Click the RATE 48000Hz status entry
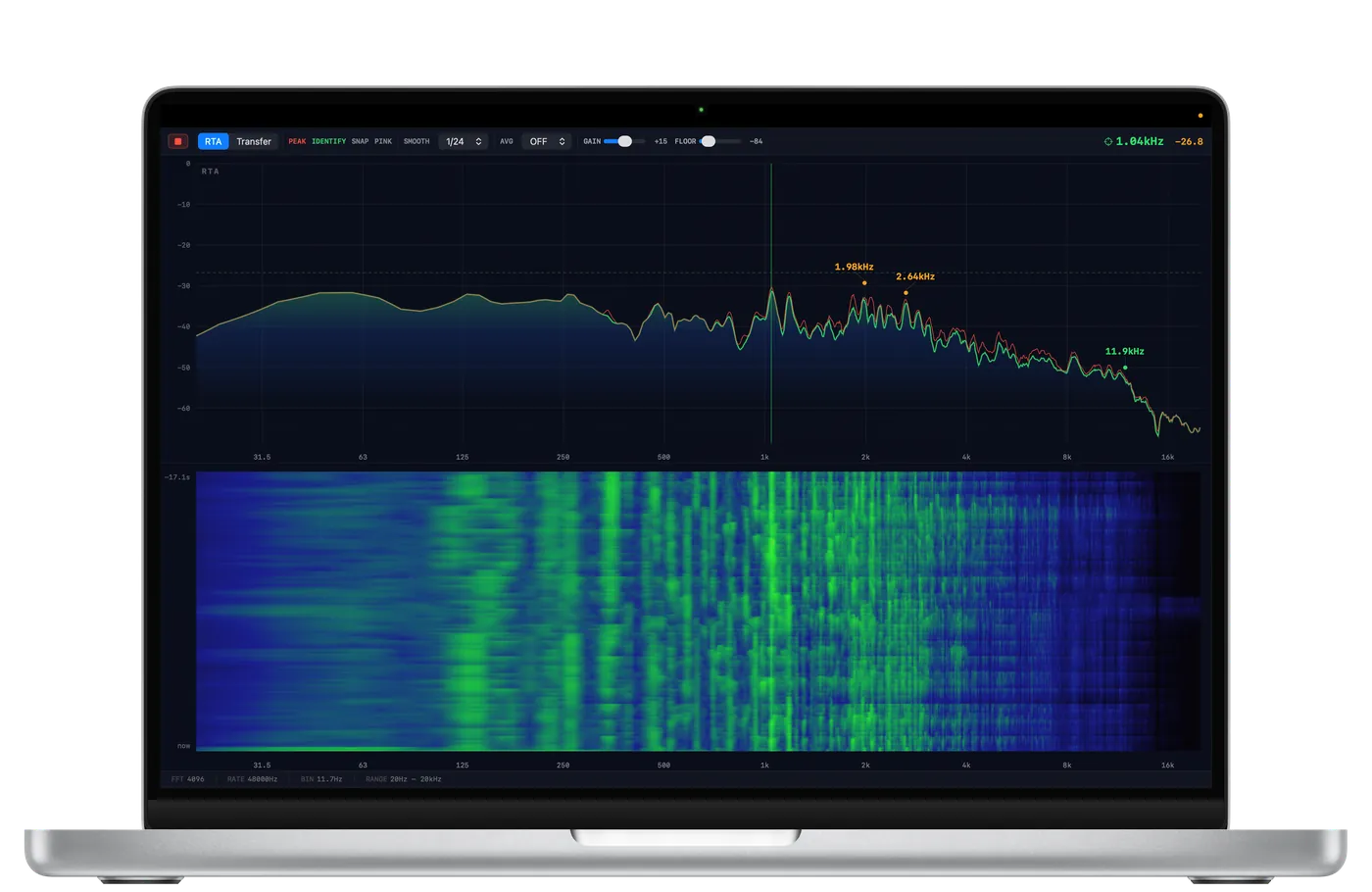 click(x=252, y=779)
